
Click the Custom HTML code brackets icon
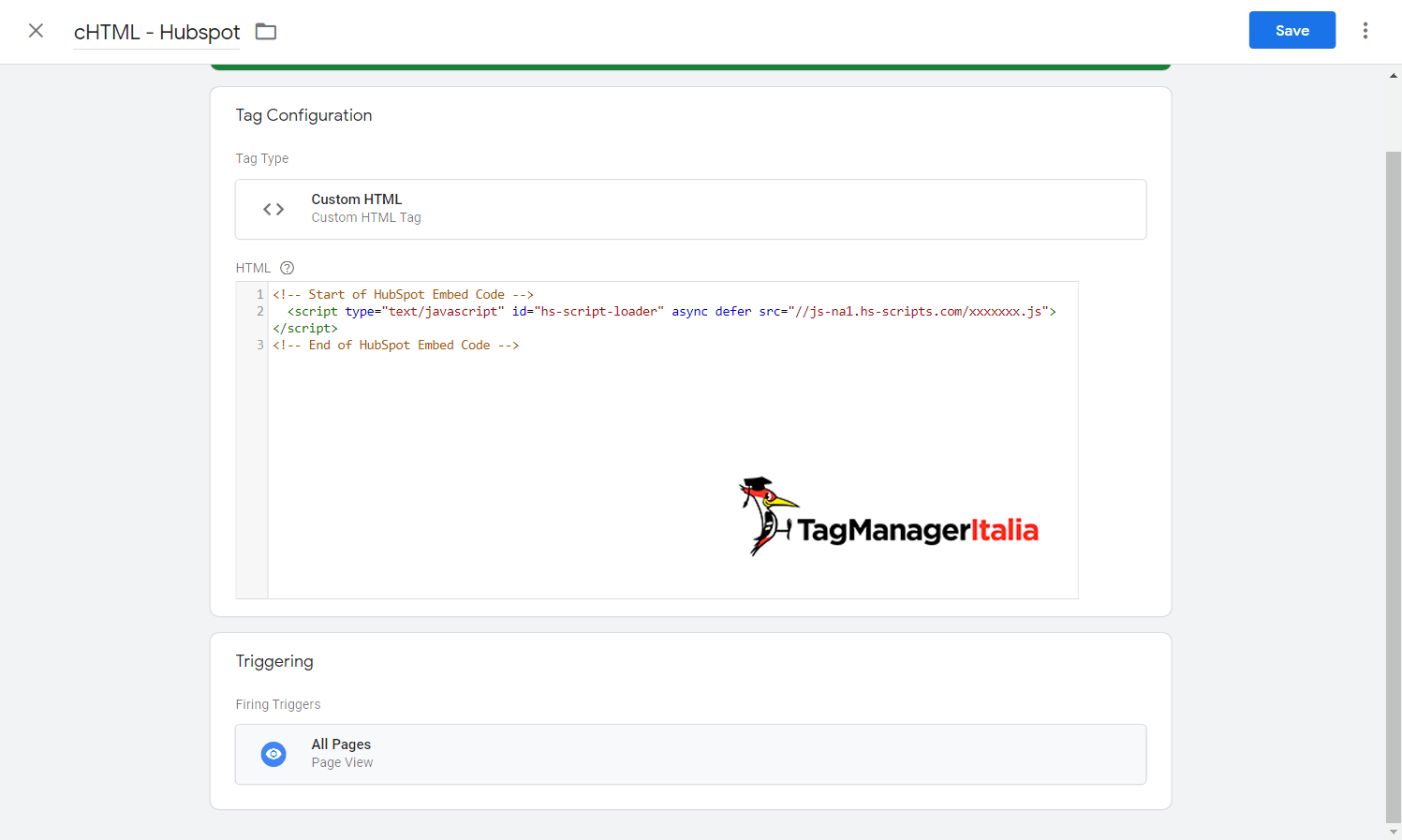click(273, 209)
